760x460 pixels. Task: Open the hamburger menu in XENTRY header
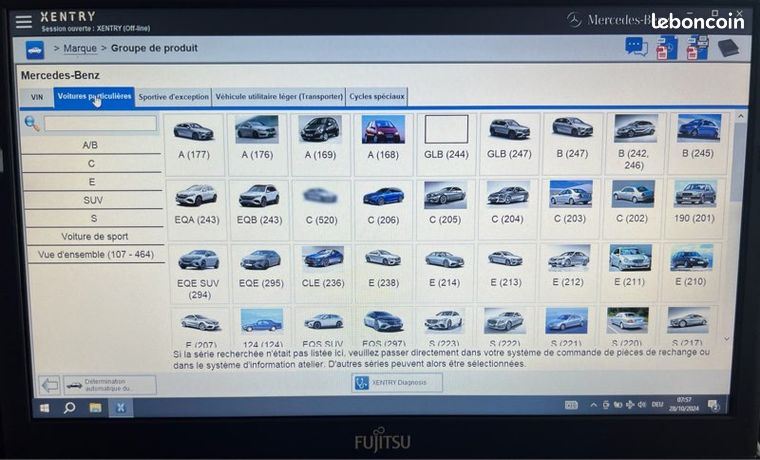[x=23, y=22]
